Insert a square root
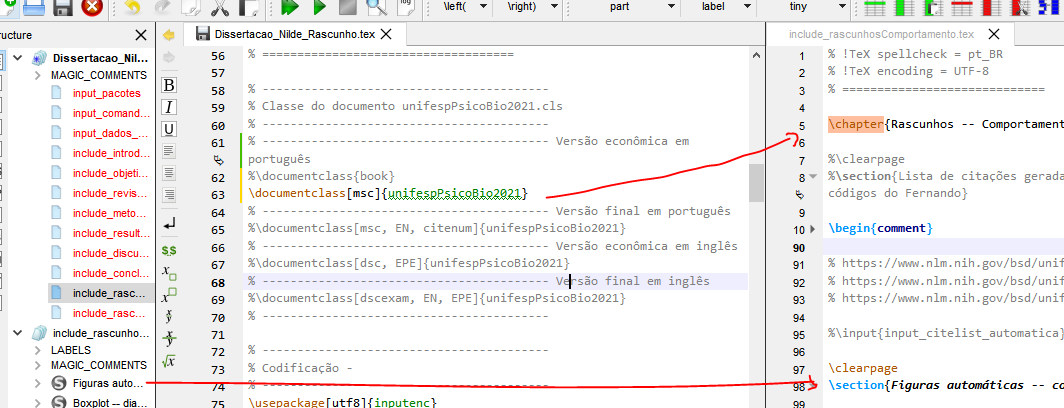The image size is (1064, 408). tap(169, 361)
